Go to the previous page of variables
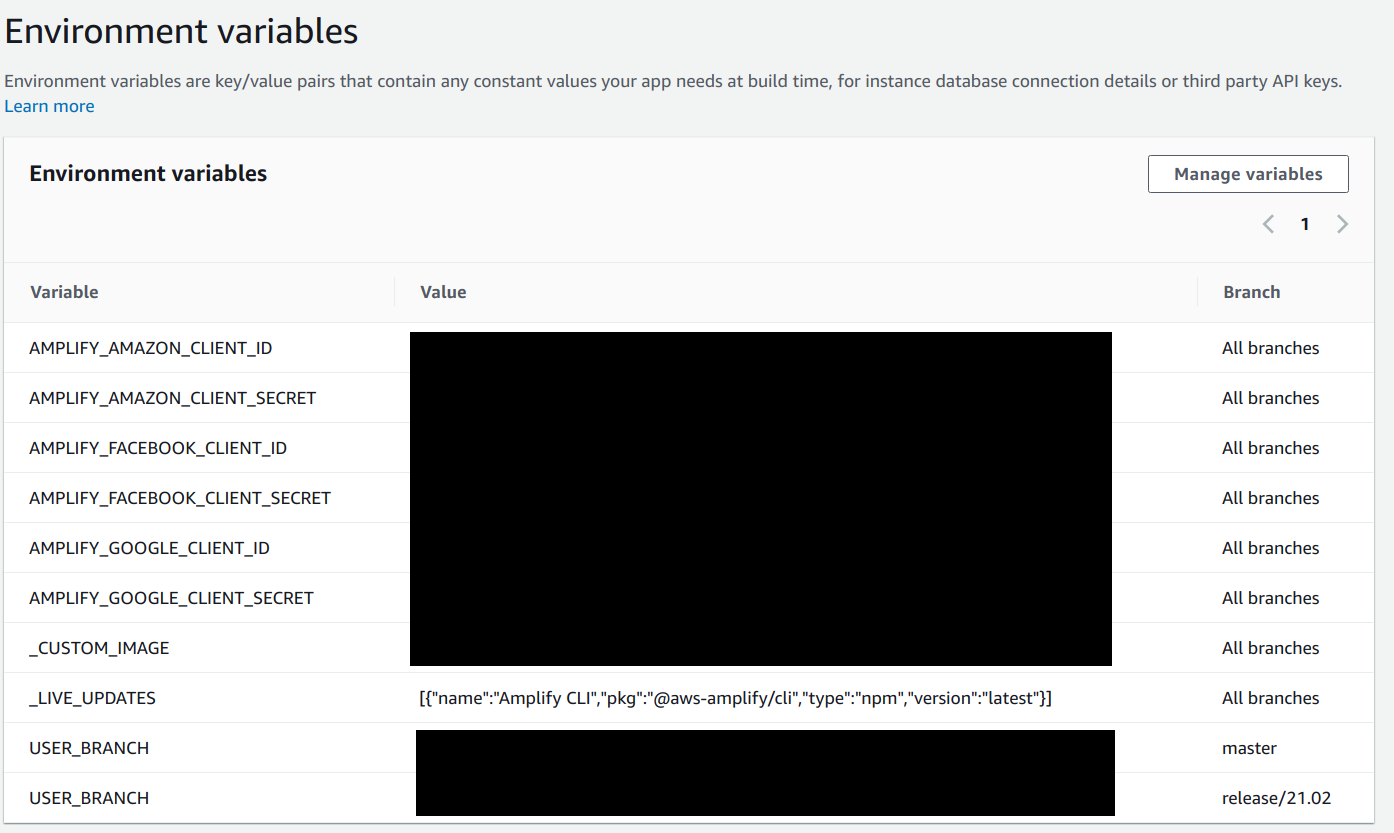The image size is (1394, 833). 1268,224
